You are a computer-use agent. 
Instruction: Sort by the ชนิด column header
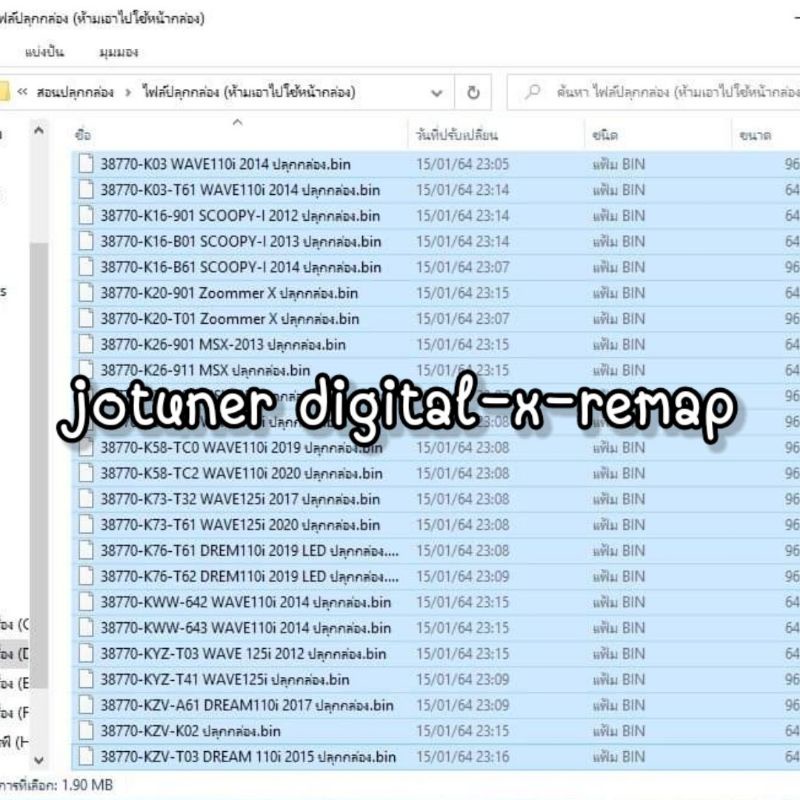(x=605, y=135)
